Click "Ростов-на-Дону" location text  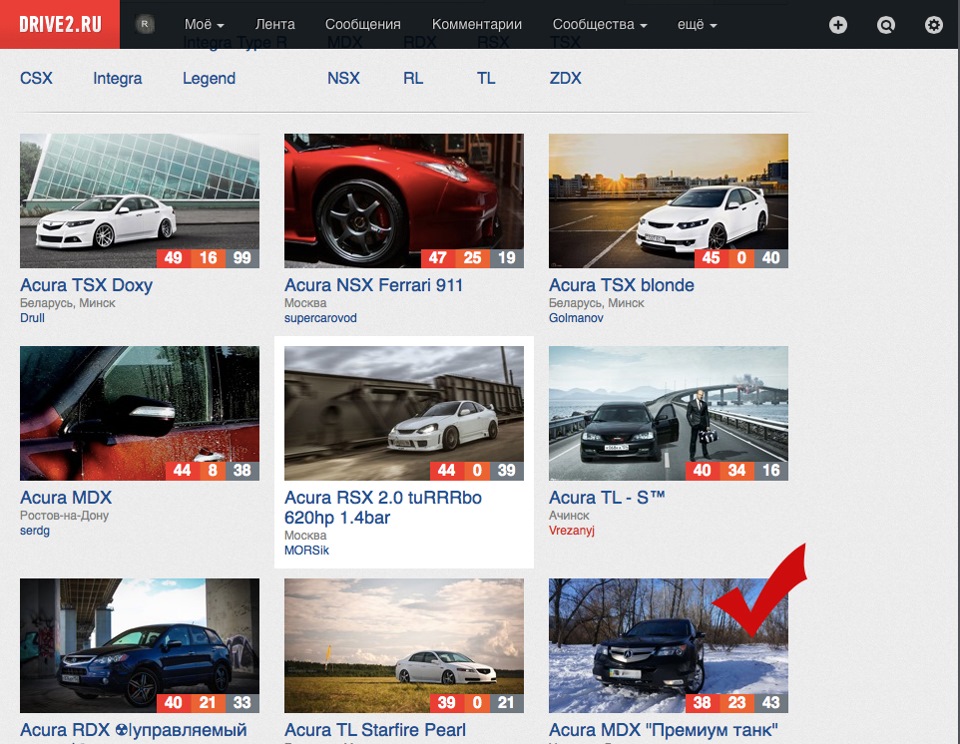[64, 516]
